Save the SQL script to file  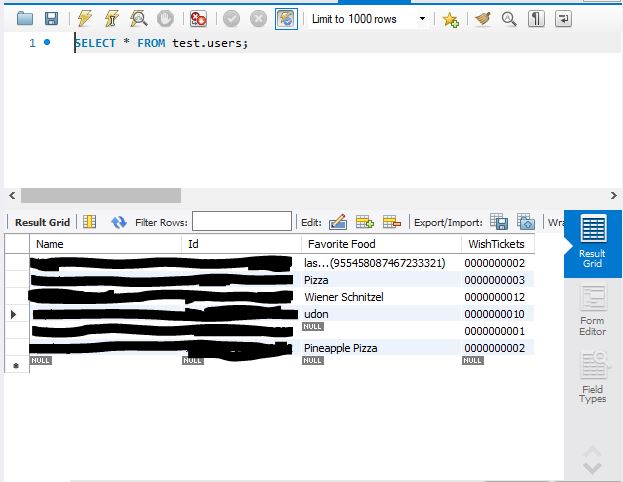point(51,19)
